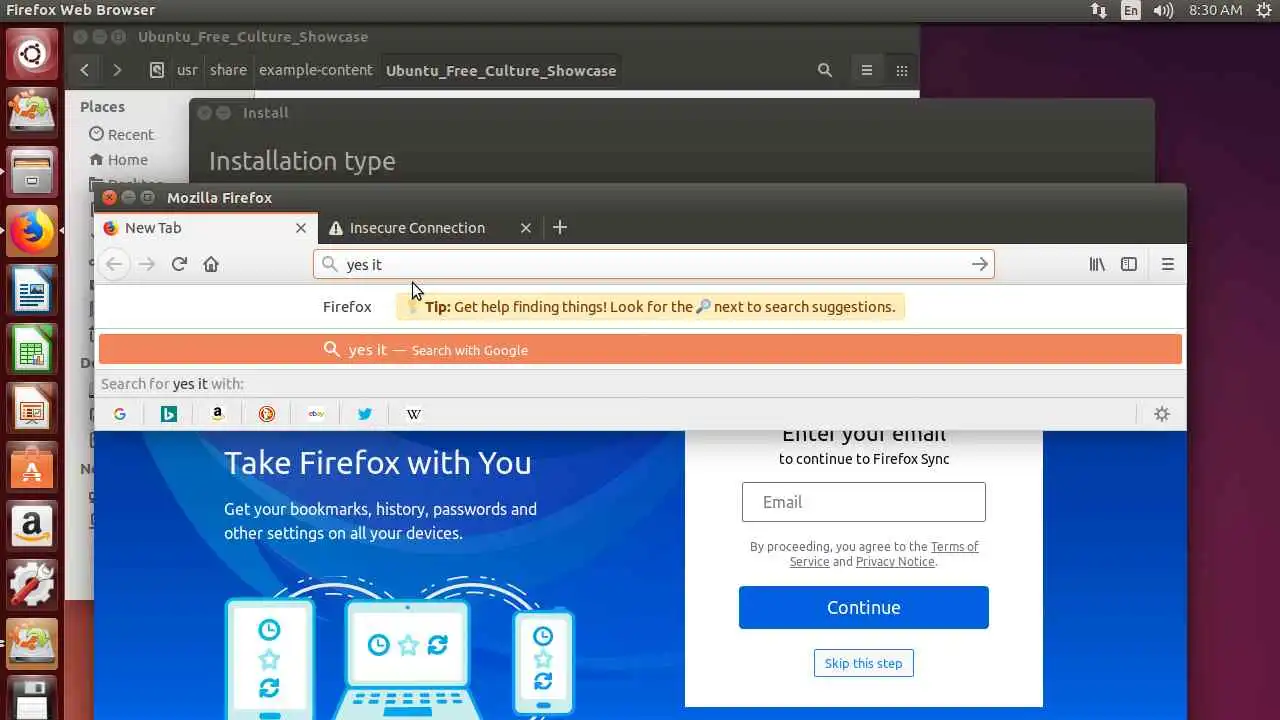Open the Privacy Notice link

click(895, 561)
